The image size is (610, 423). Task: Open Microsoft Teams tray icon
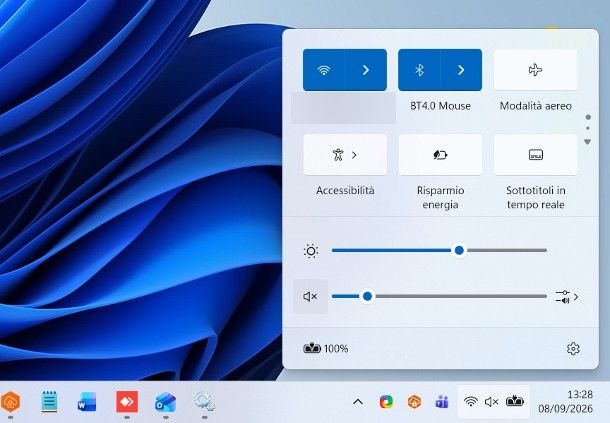442,402
